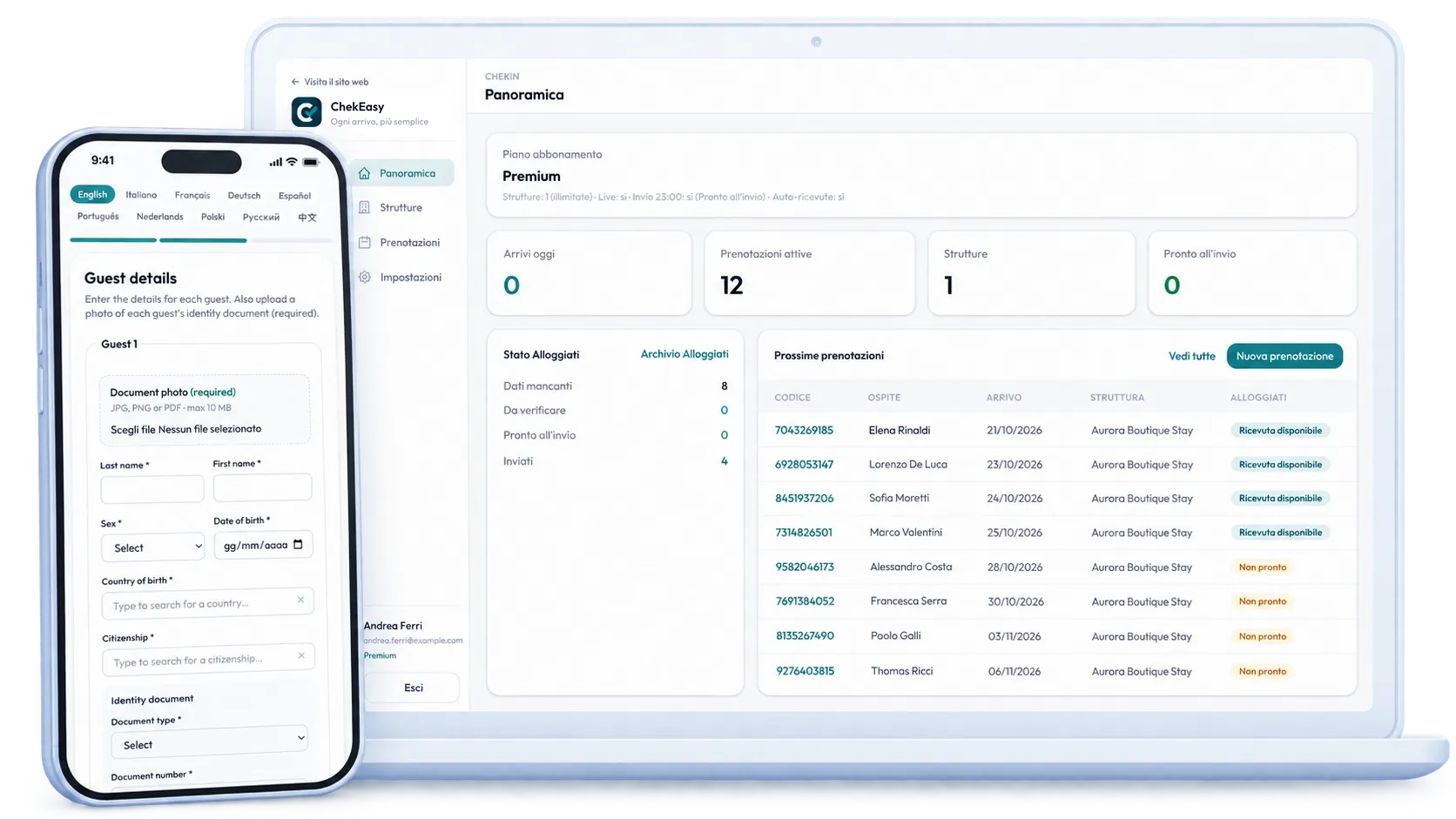The image size is (1456, 819).
Task: Open the Citizenship search combo box
Action: coord(208,660)
